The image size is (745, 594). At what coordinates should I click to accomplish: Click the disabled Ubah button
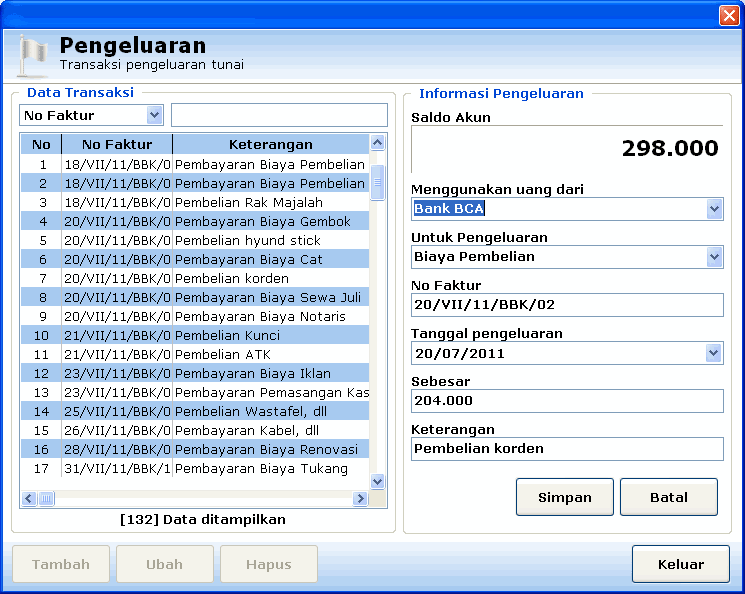click(x=164, y=564)
